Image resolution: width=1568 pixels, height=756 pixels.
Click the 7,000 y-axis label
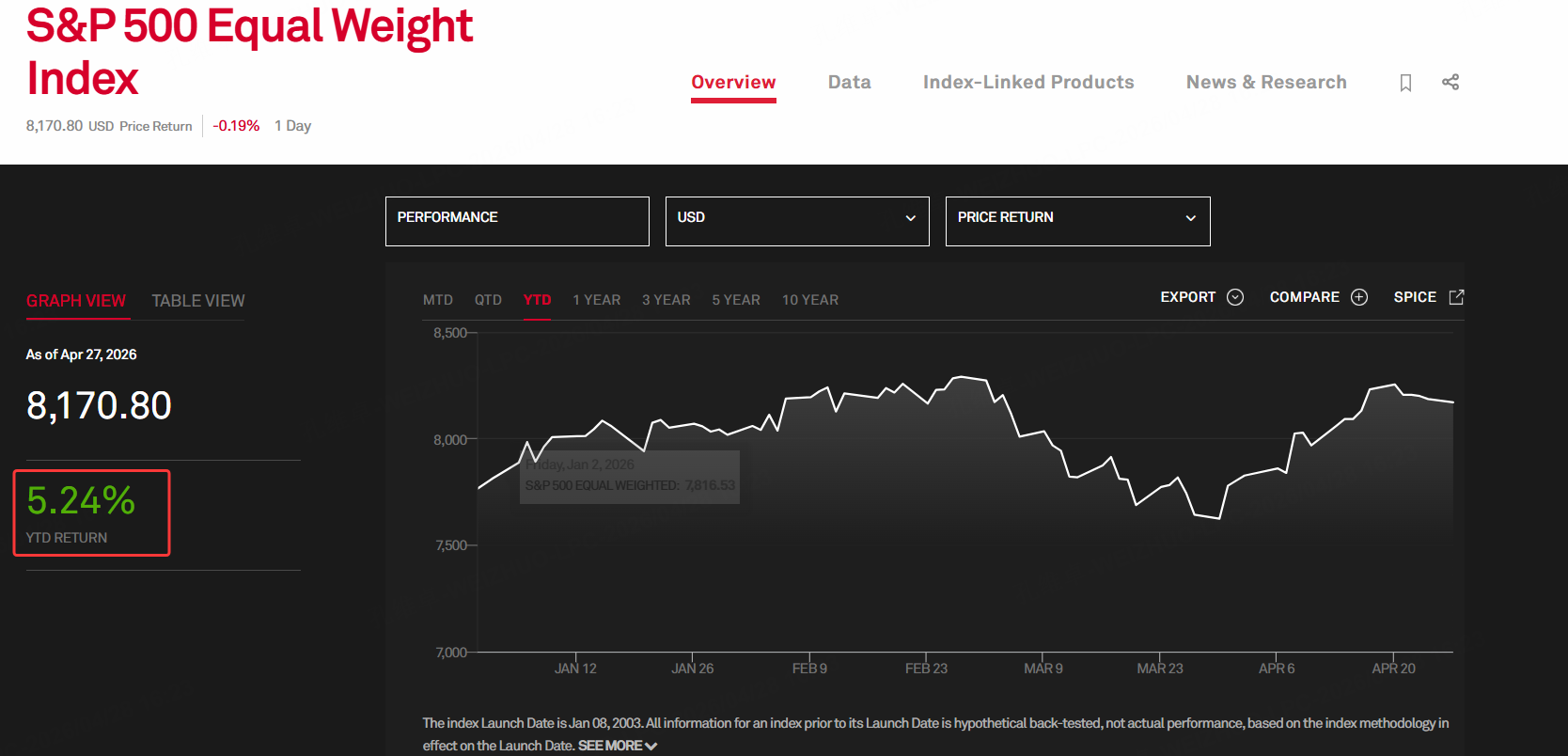pos(451,653)
